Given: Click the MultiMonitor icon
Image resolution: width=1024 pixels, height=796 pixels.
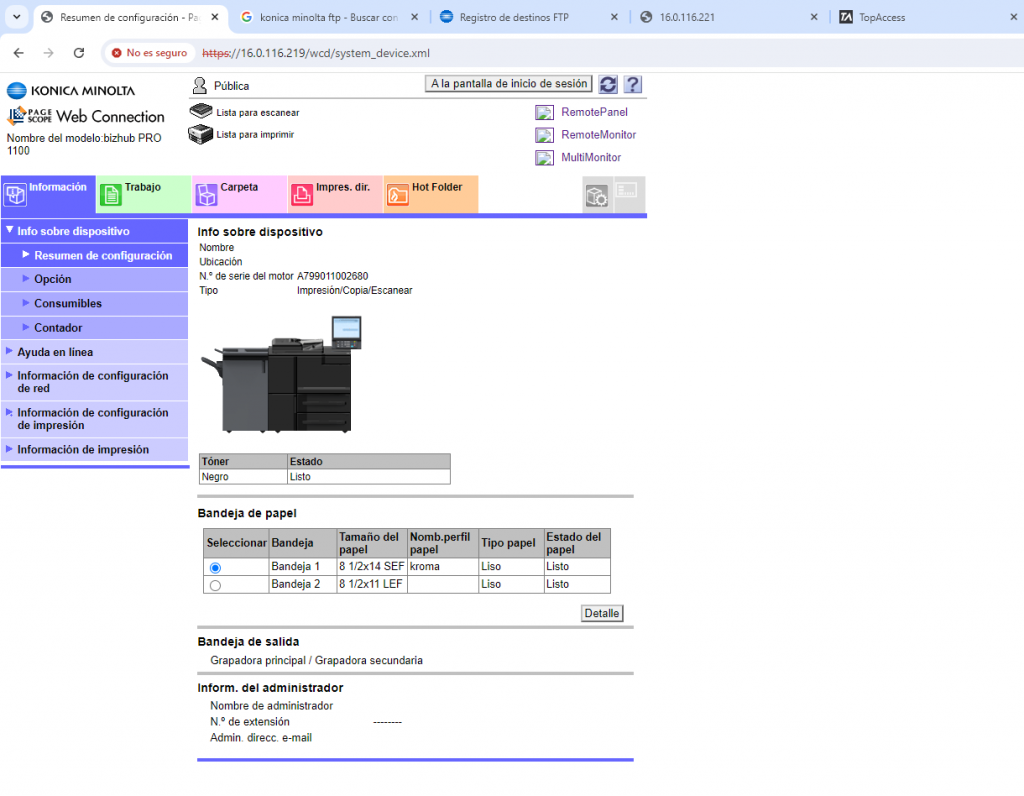Looking at the screenshot, I should click(x=544, y=158).
